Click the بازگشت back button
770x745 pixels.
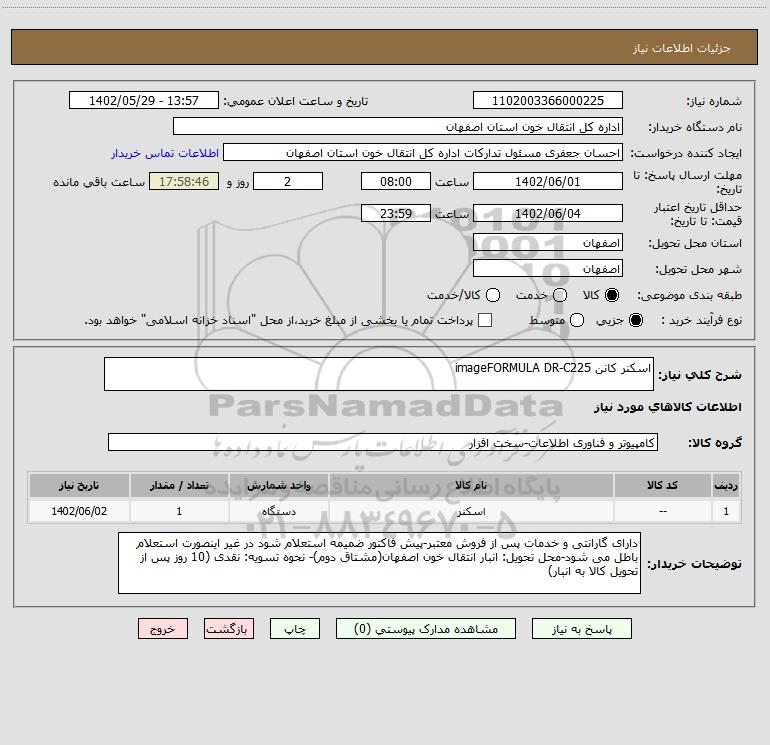pos(229,629)
